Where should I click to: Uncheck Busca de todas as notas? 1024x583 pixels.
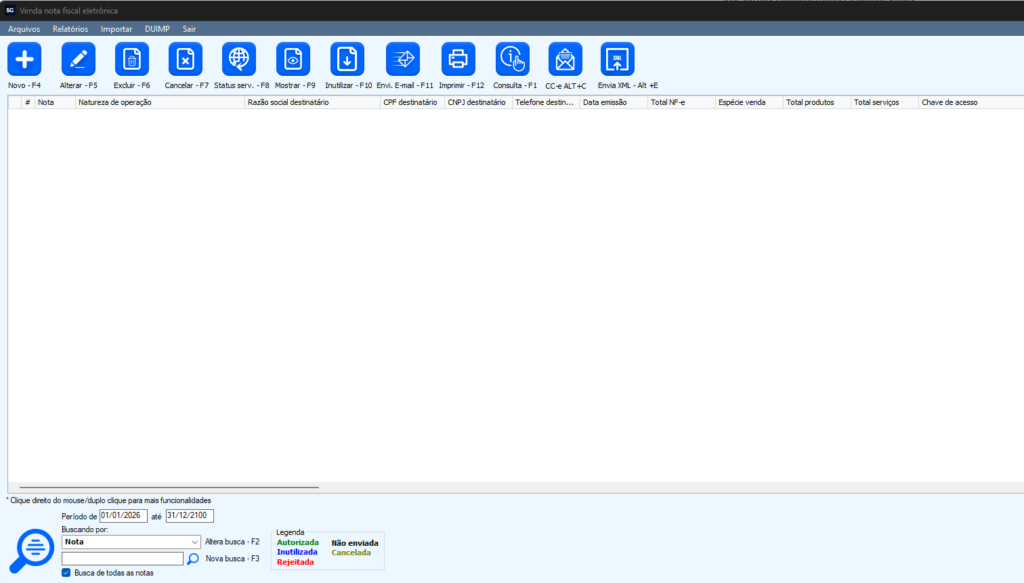66,573
